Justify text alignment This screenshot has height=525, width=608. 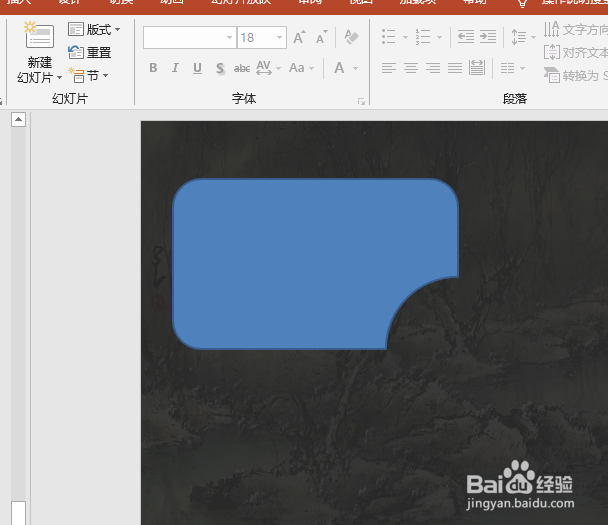pos(455,68)
